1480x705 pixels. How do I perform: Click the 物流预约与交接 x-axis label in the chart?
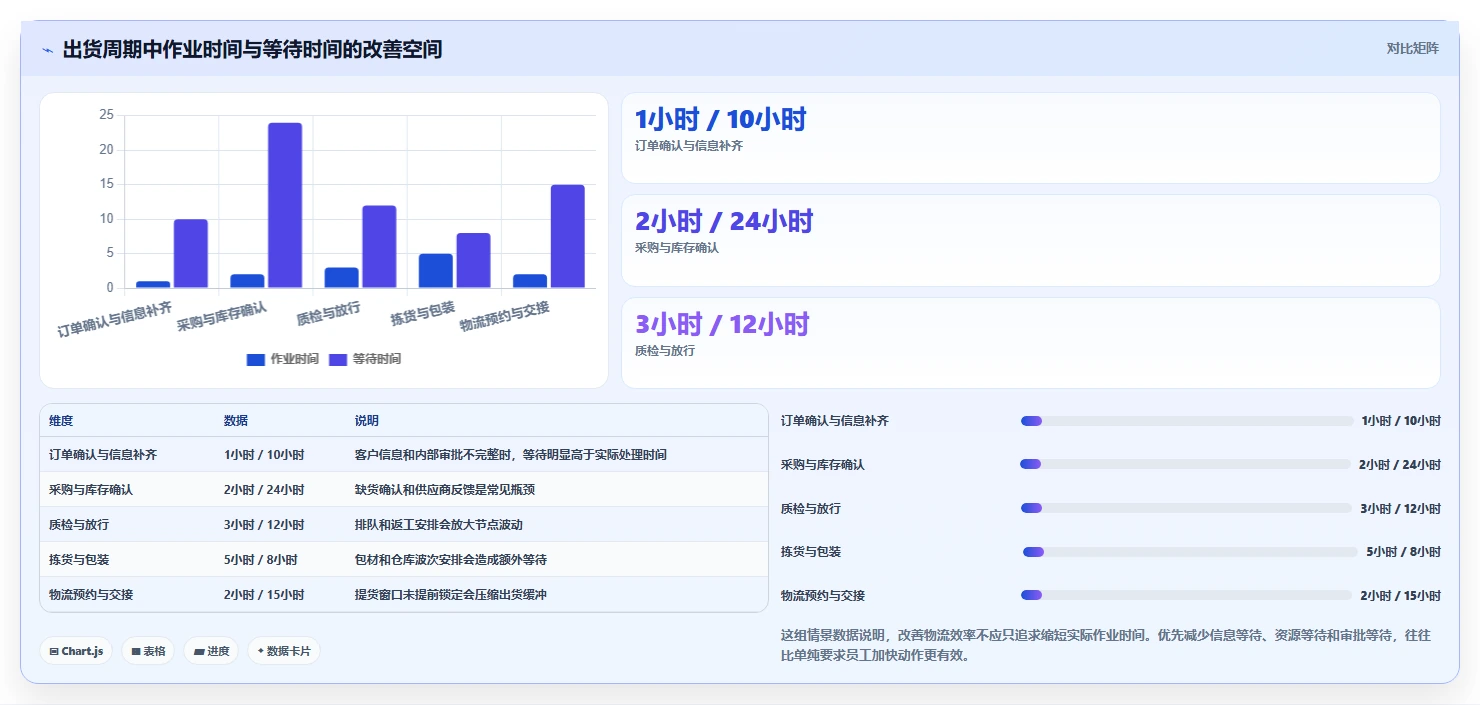click(x=505, y=316)
